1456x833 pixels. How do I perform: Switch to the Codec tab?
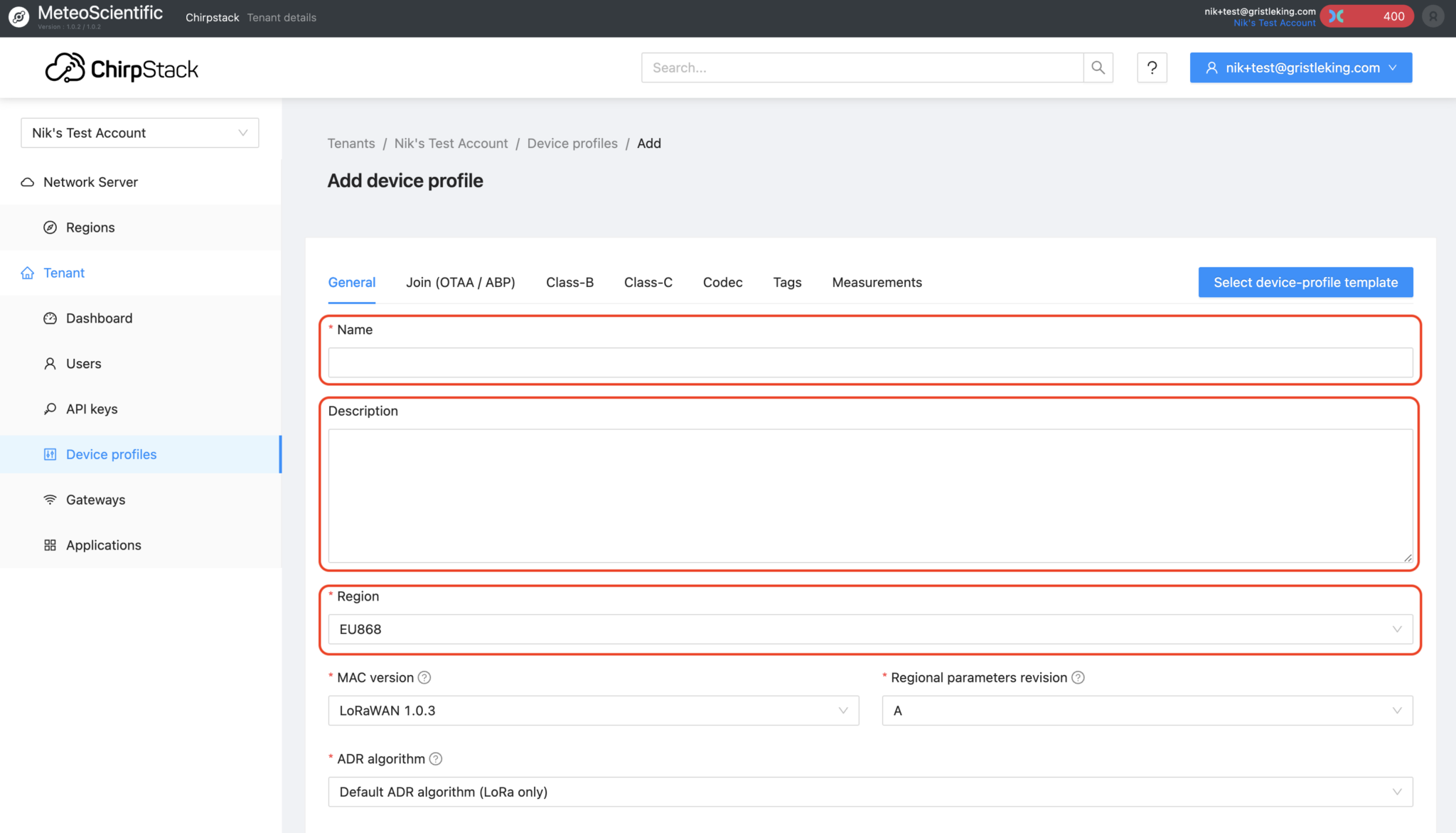(x=722, y=282)
